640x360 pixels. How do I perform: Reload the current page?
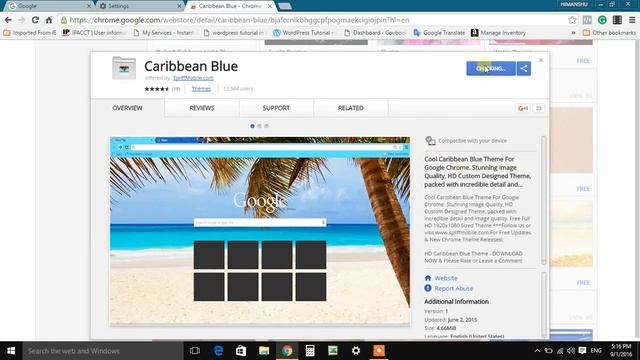[36, 20]
